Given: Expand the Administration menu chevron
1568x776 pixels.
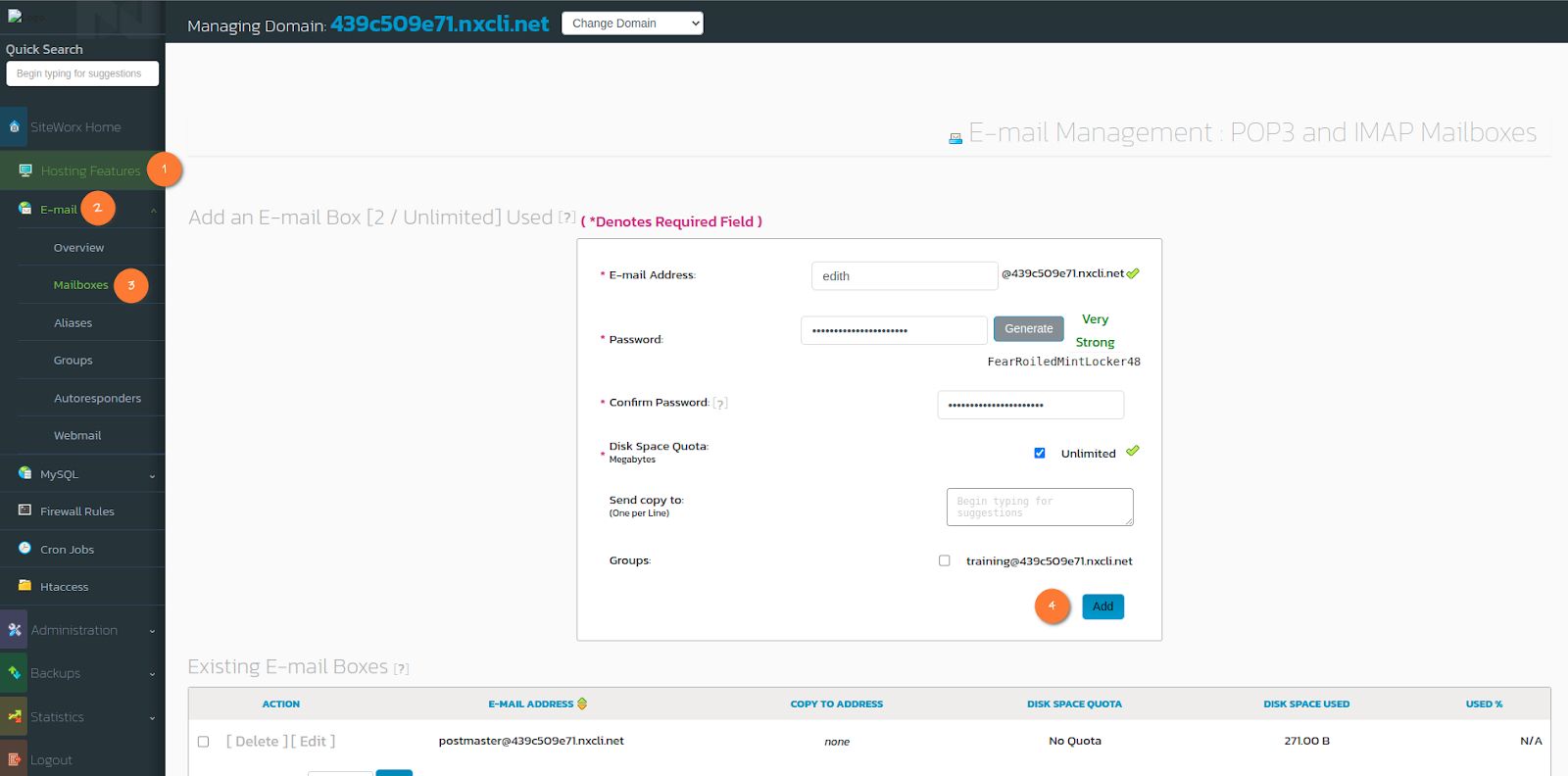Looking at the screenshot, I should point(152,631).
